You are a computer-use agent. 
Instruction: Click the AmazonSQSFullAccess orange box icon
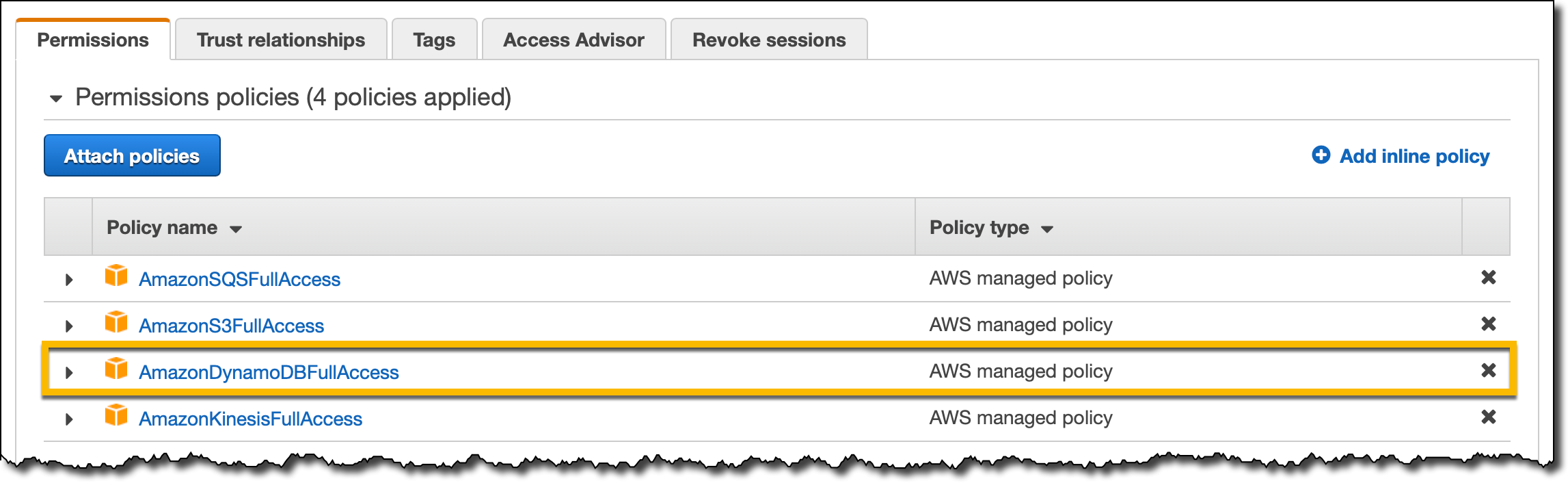click(116, 276)
